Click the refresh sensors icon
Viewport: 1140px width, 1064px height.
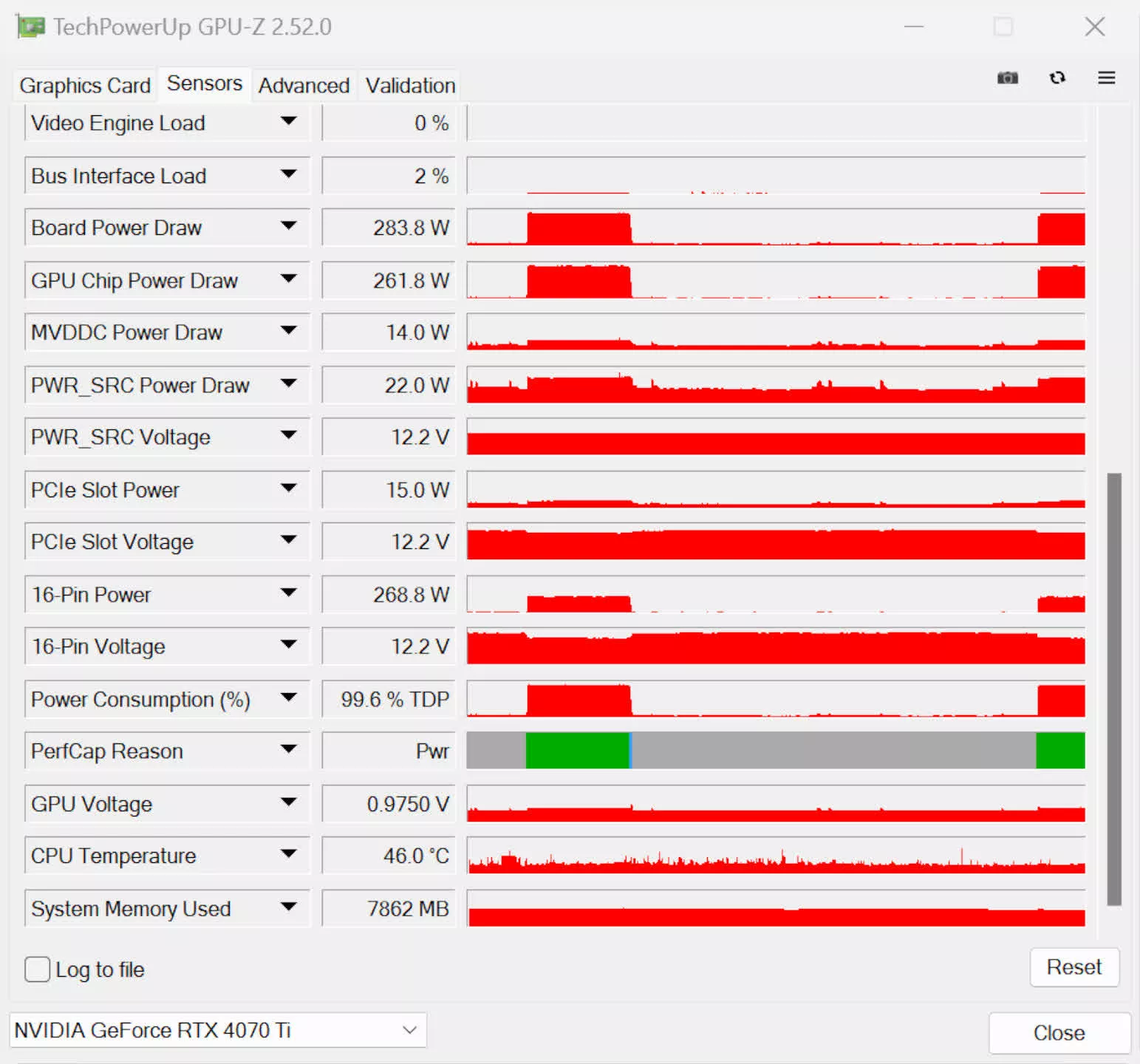(1057, 78)
